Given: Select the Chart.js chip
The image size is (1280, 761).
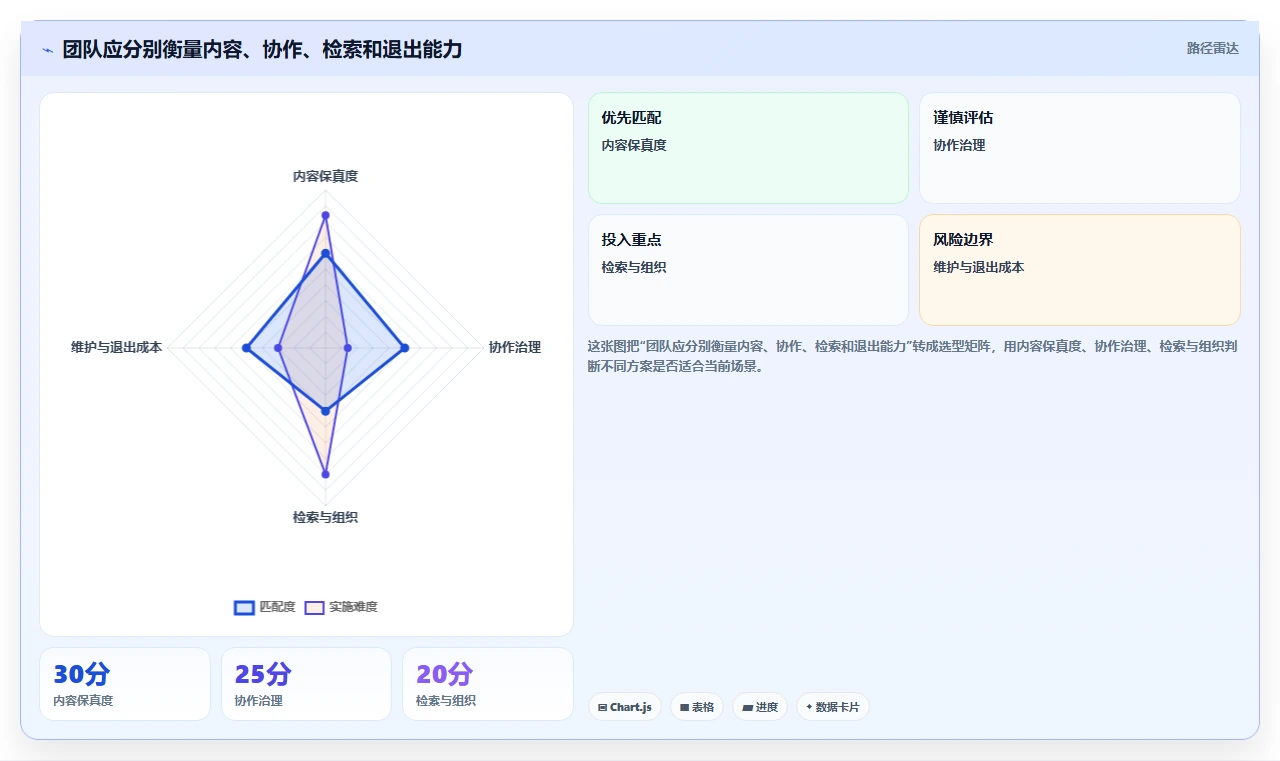Looking at the screenshot, I should 624,707.
